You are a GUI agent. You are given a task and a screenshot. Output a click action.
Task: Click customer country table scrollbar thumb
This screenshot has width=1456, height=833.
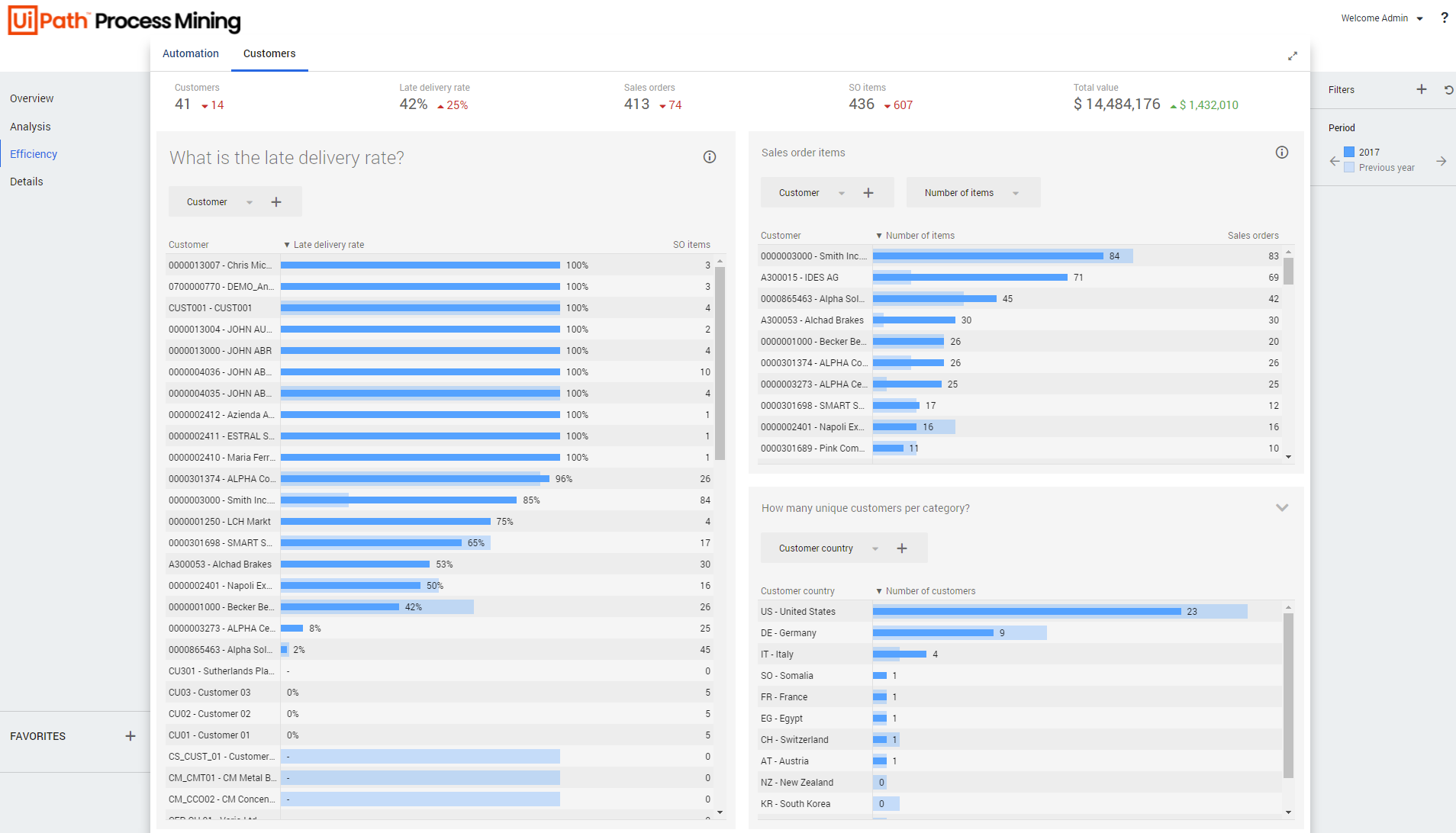[x=1288, y=695]
